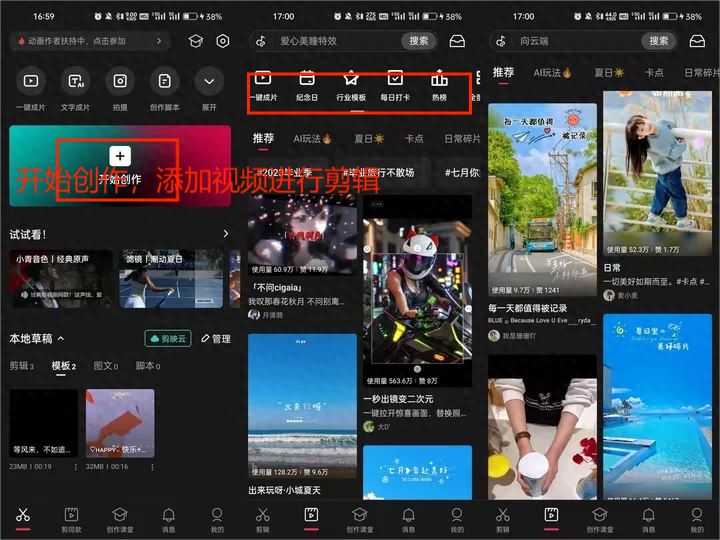Tap 管理 to manage local drafts
Image resolution: width=720 pixels, height=540 pixels.
coord(215,339)
